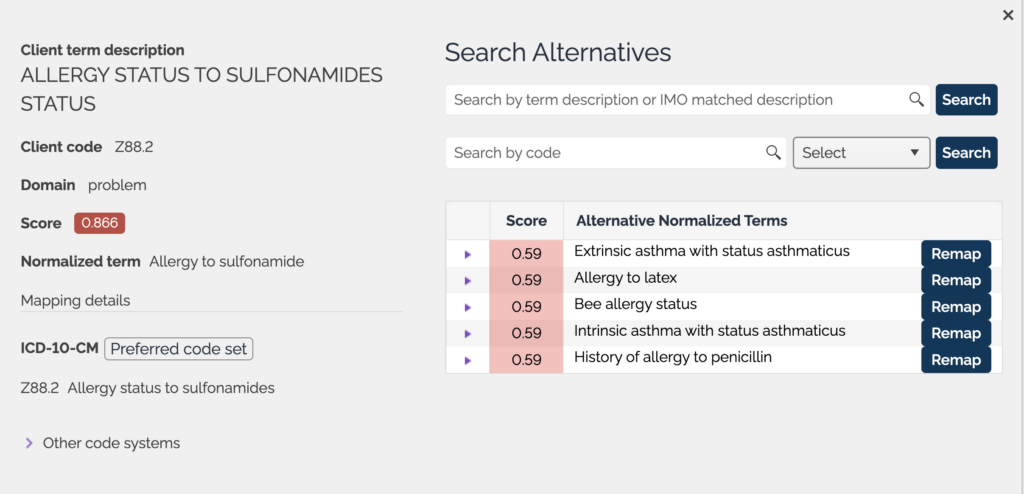Click Search button beside term description field
The image size is (1024, 494).
click(966, 100)
